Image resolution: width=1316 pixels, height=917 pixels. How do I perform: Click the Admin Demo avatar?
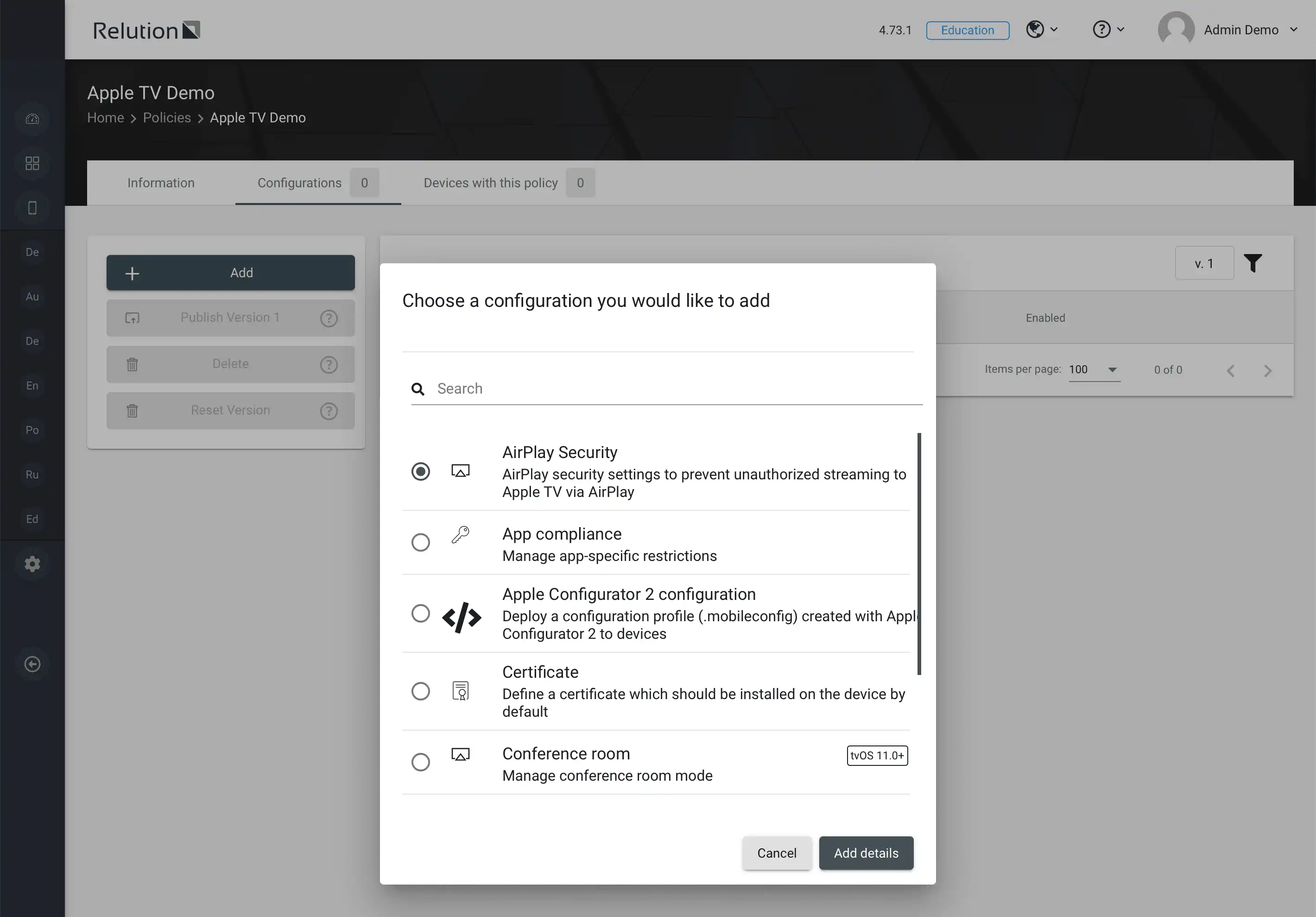[x=1176, y=30]
